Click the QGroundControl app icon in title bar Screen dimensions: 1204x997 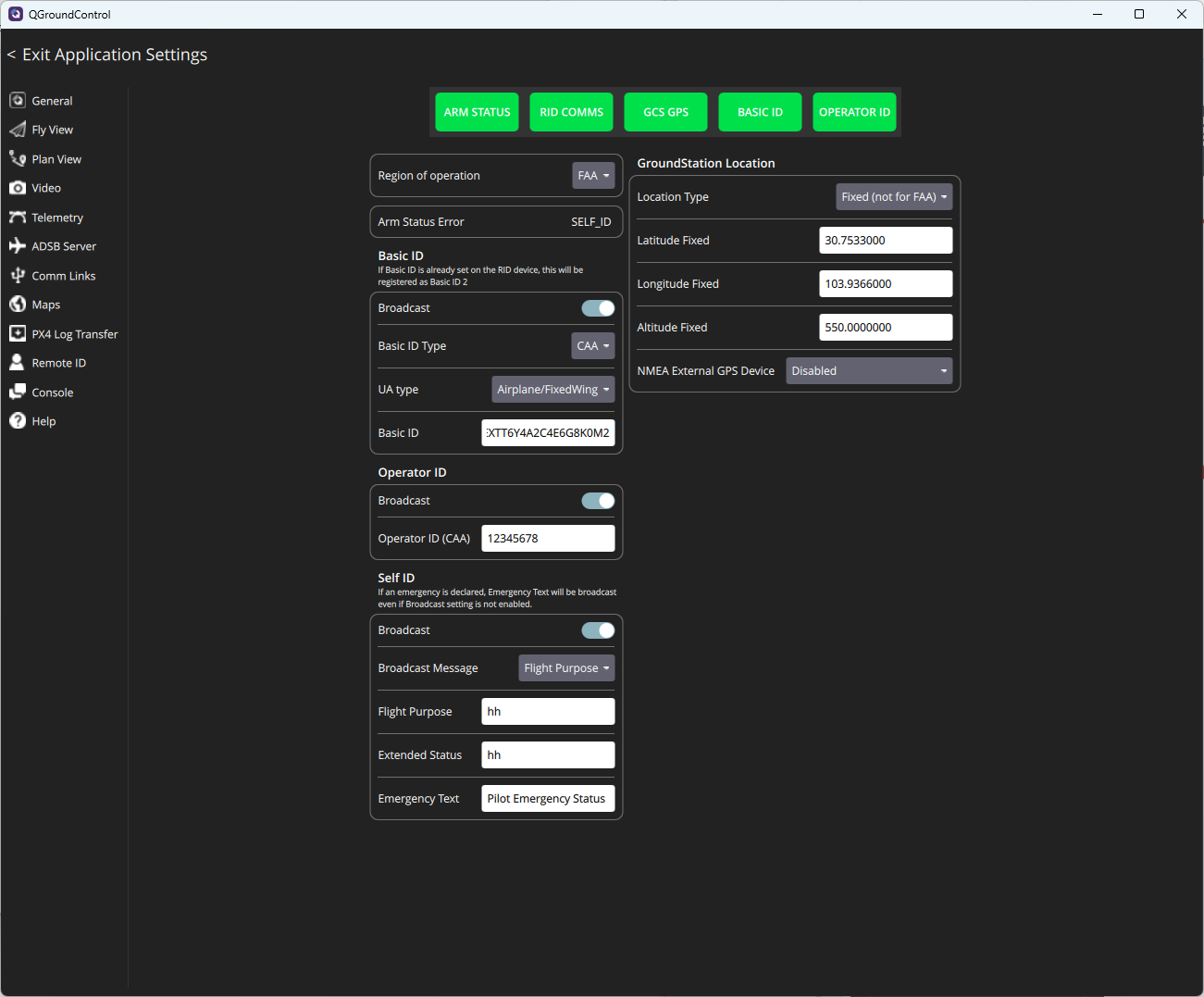pos(16,14)
